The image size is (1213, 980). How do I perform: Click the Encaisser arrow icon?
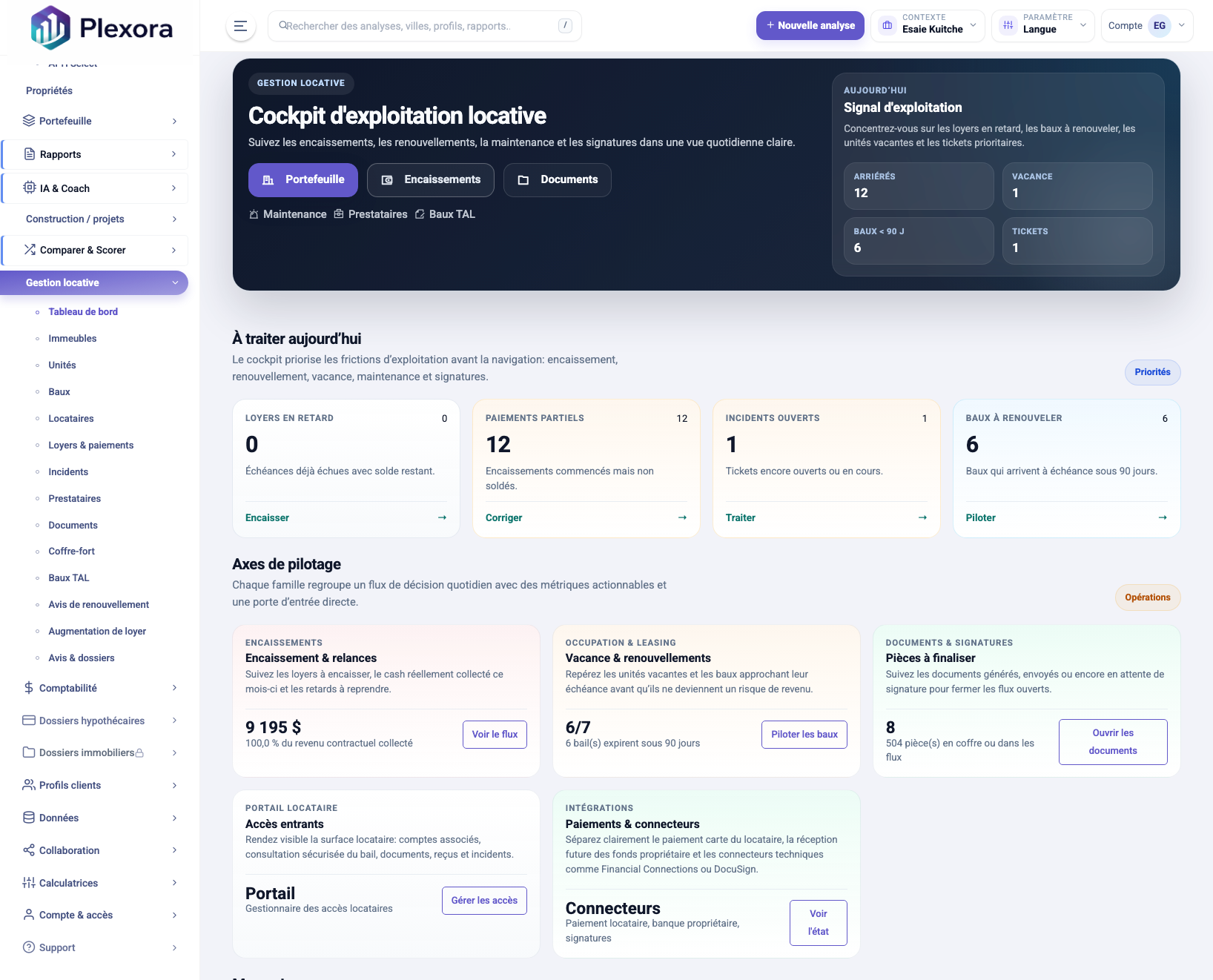442,517
